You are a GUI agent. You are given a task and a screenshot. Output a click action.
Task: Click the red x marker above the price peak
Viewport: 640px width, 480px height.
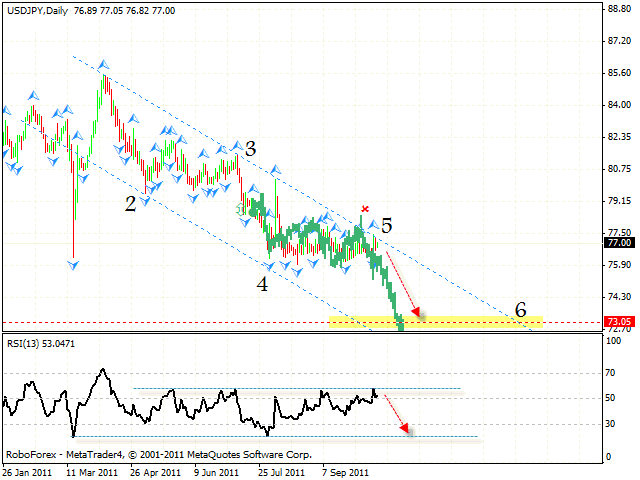click(x=365, y=209)
